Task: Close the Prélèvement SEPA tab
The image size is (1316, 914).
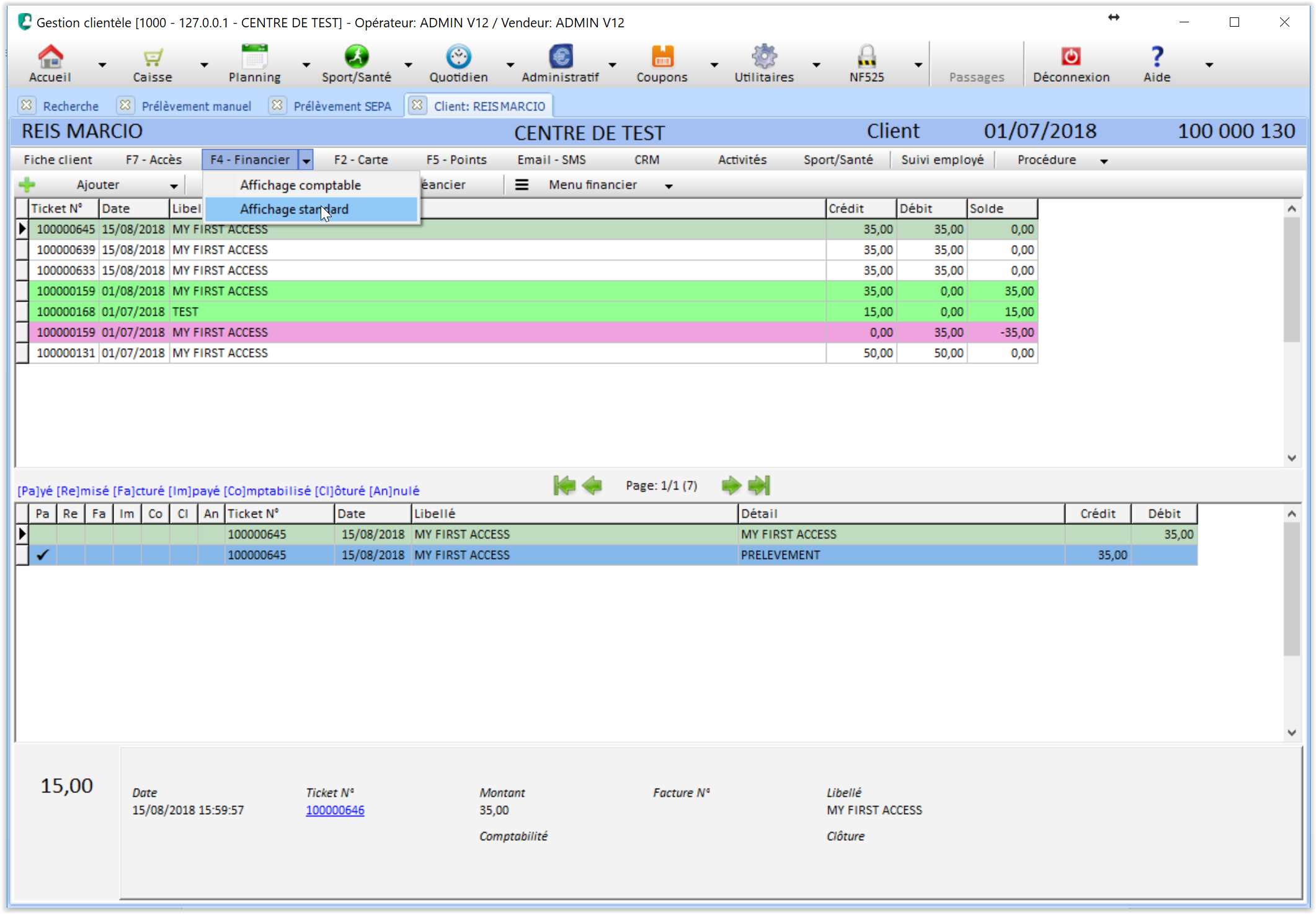Action: (x=277, y=105)
